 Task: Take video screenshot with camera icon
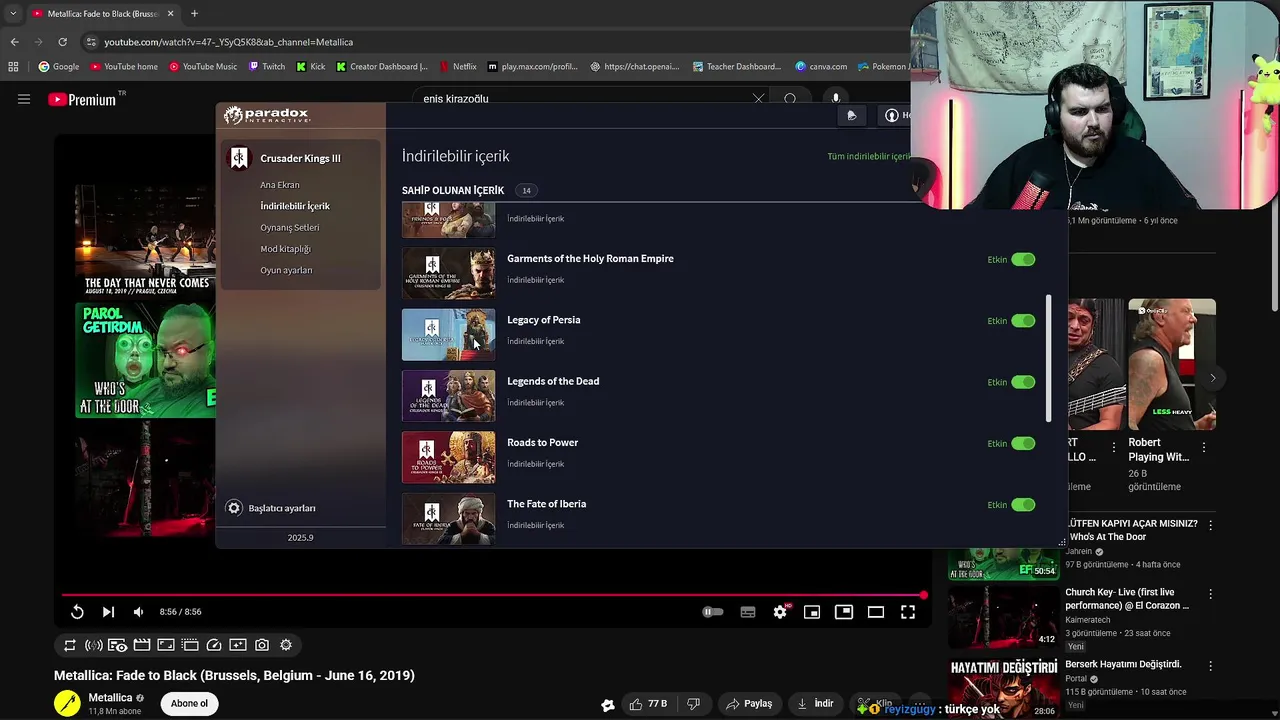click(262, 645)
